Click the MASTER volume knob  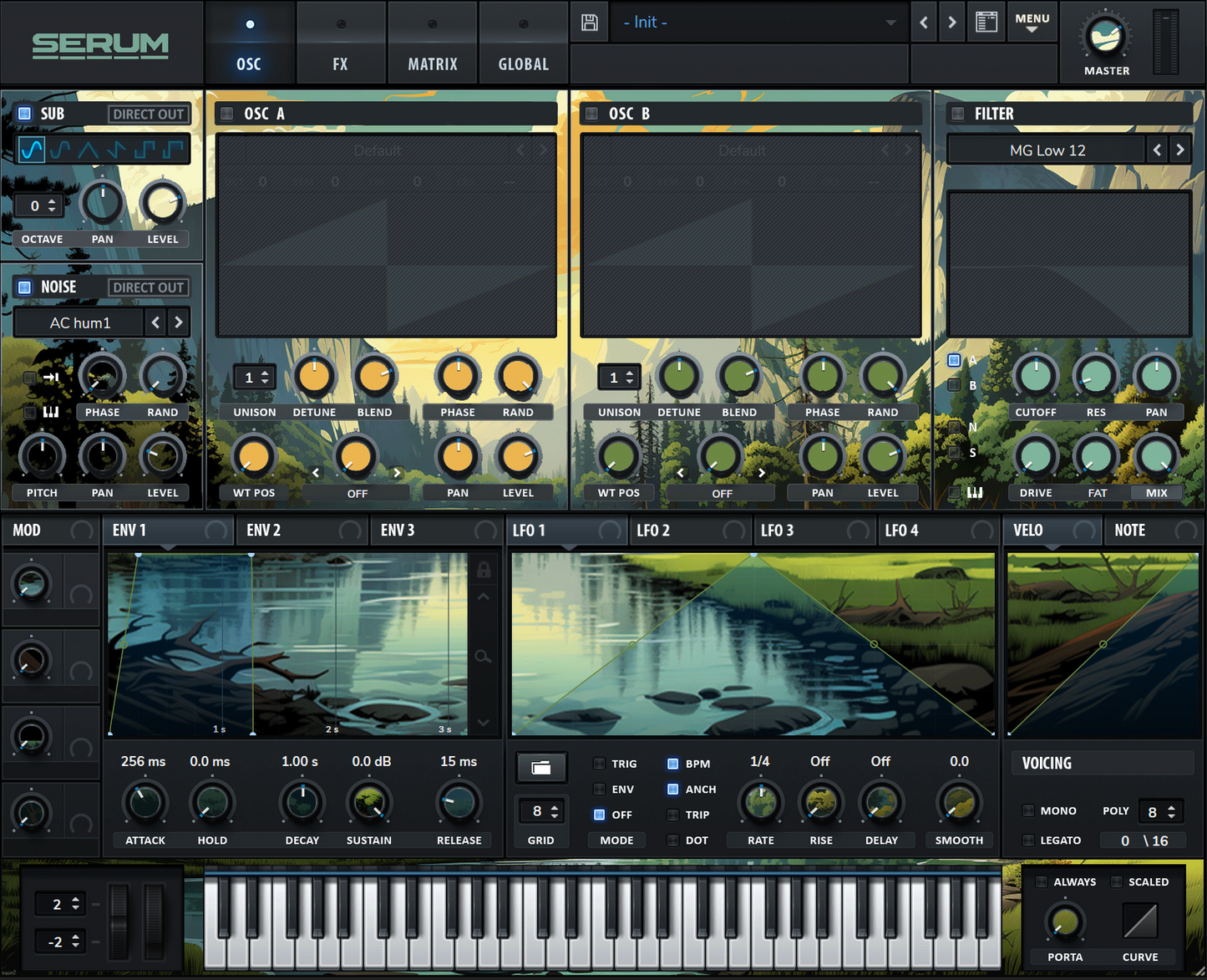1106,37
